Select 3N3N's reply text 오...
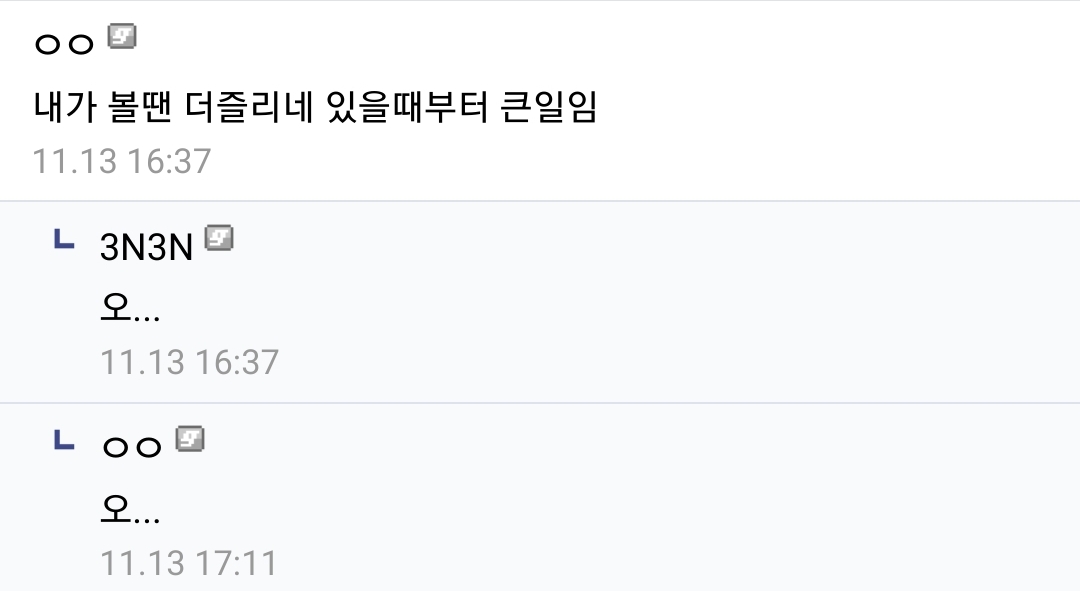The image size is (1080, 591). [130, 308]
